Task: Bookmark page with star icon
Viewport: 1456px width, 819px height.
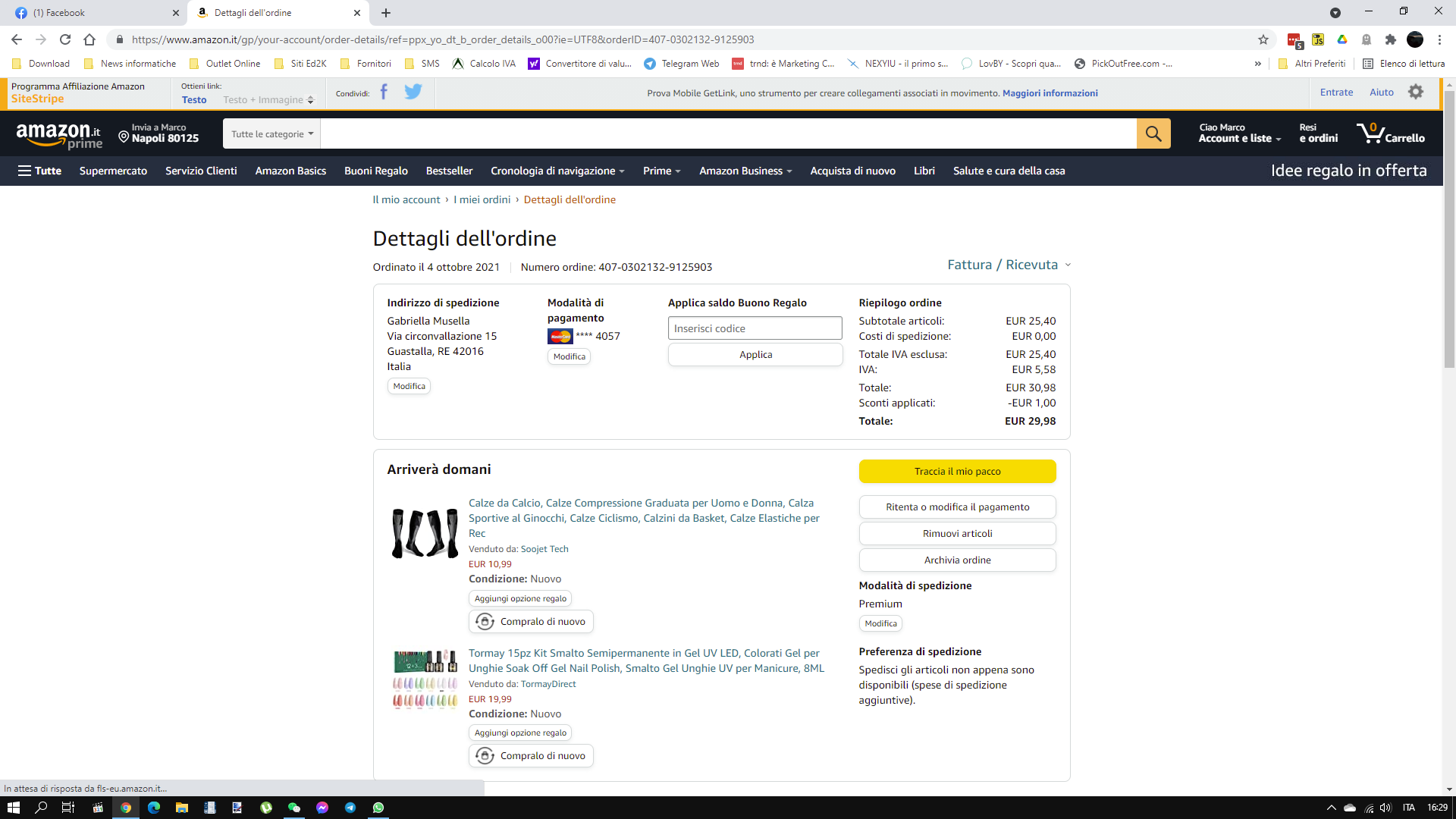Action: click(1263, 39)
